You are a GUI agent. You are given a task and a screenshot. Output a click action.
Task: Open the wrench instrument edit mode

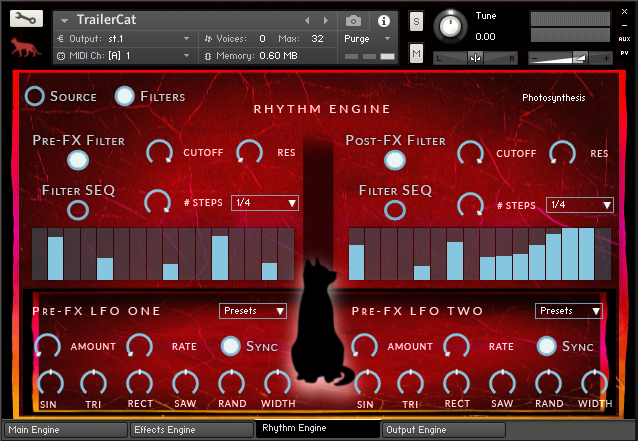click(26, 19)
